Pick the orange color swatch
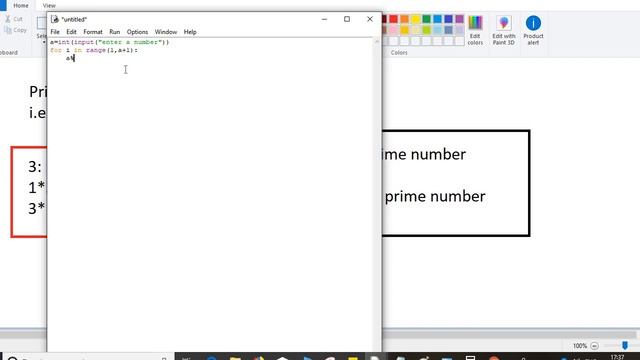Viewport: 640px width, 360px height. point(404,19)
